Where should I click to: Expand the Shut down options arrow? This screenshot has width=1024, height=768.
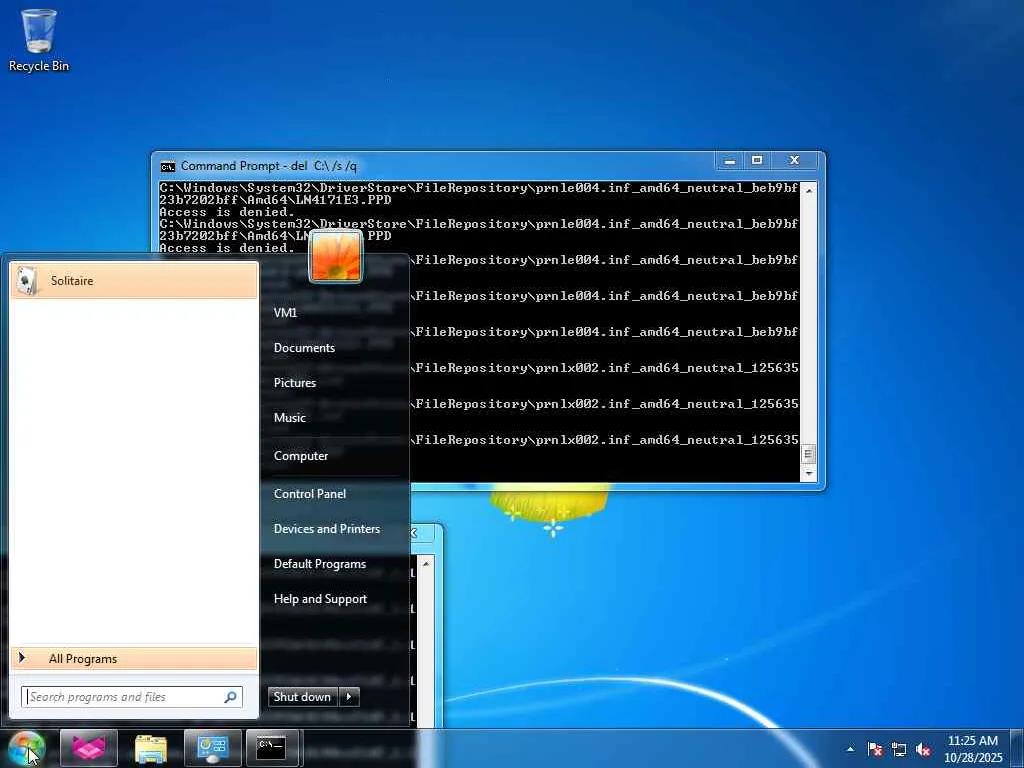pyautogui.click(x=349, y=697)
